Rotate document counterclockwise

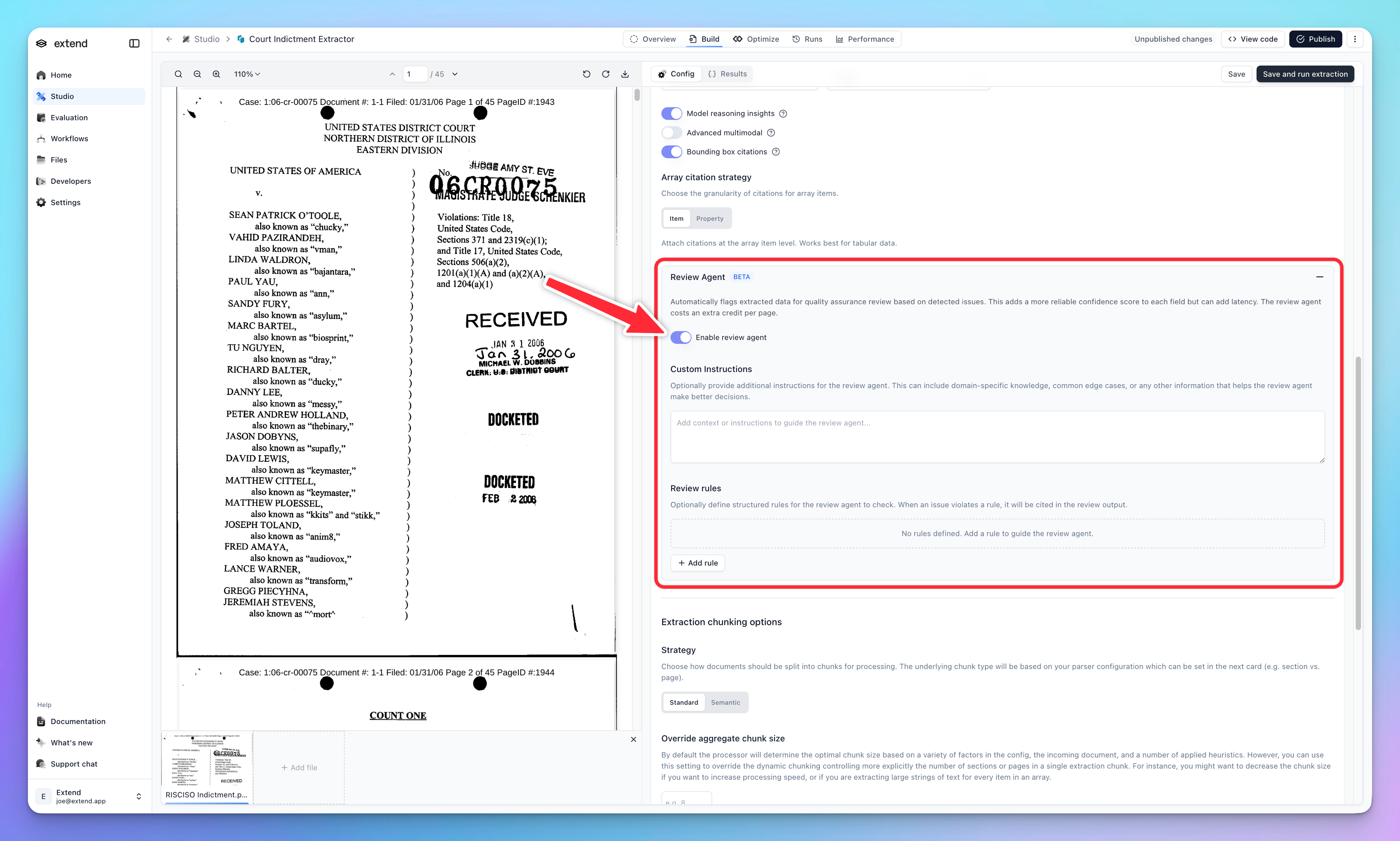(x=586, y=74)
